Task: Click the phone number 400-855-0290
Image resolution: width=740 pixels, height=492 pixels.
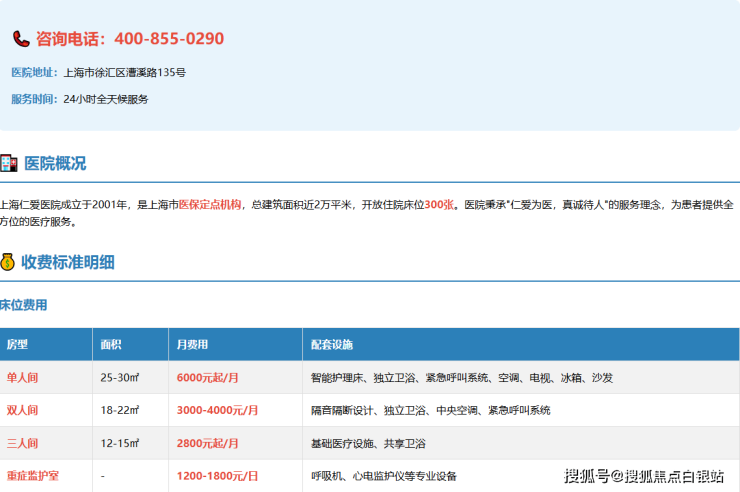Action: tap(169, 39)
